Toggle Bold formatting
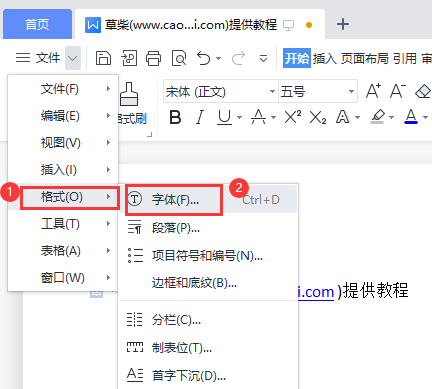This screenshot has width=432, height=389. [175, 117]
